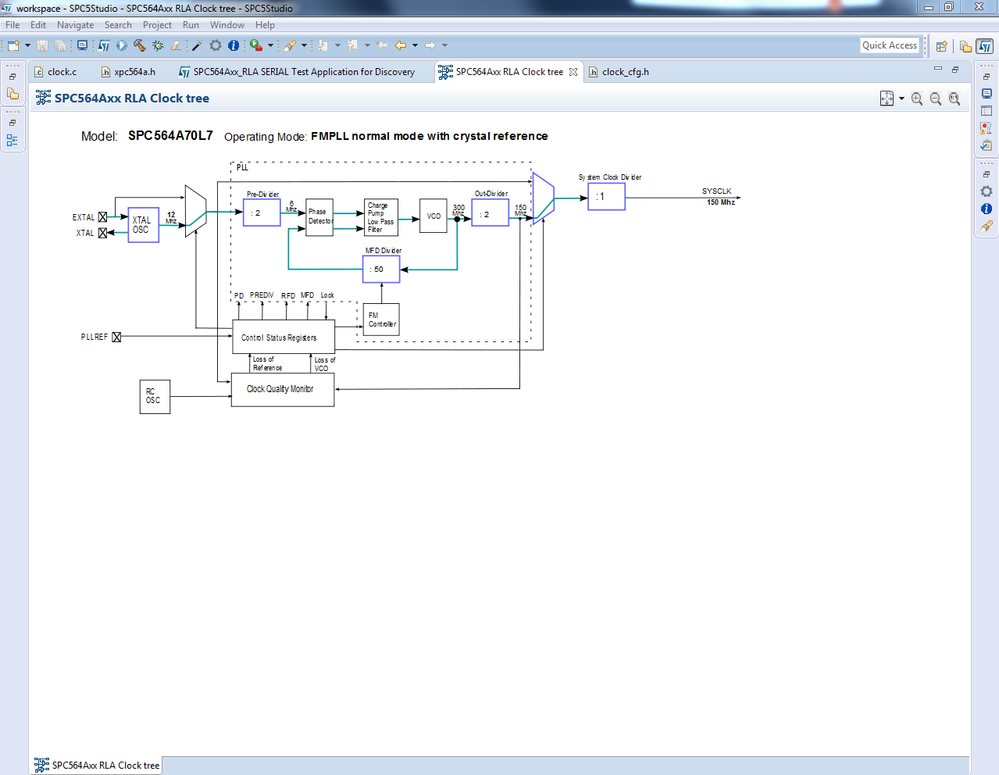The image size is (999, 775).
Task: Click the flashlight Search icon in toolbar
Action: (x=290, y=45)
